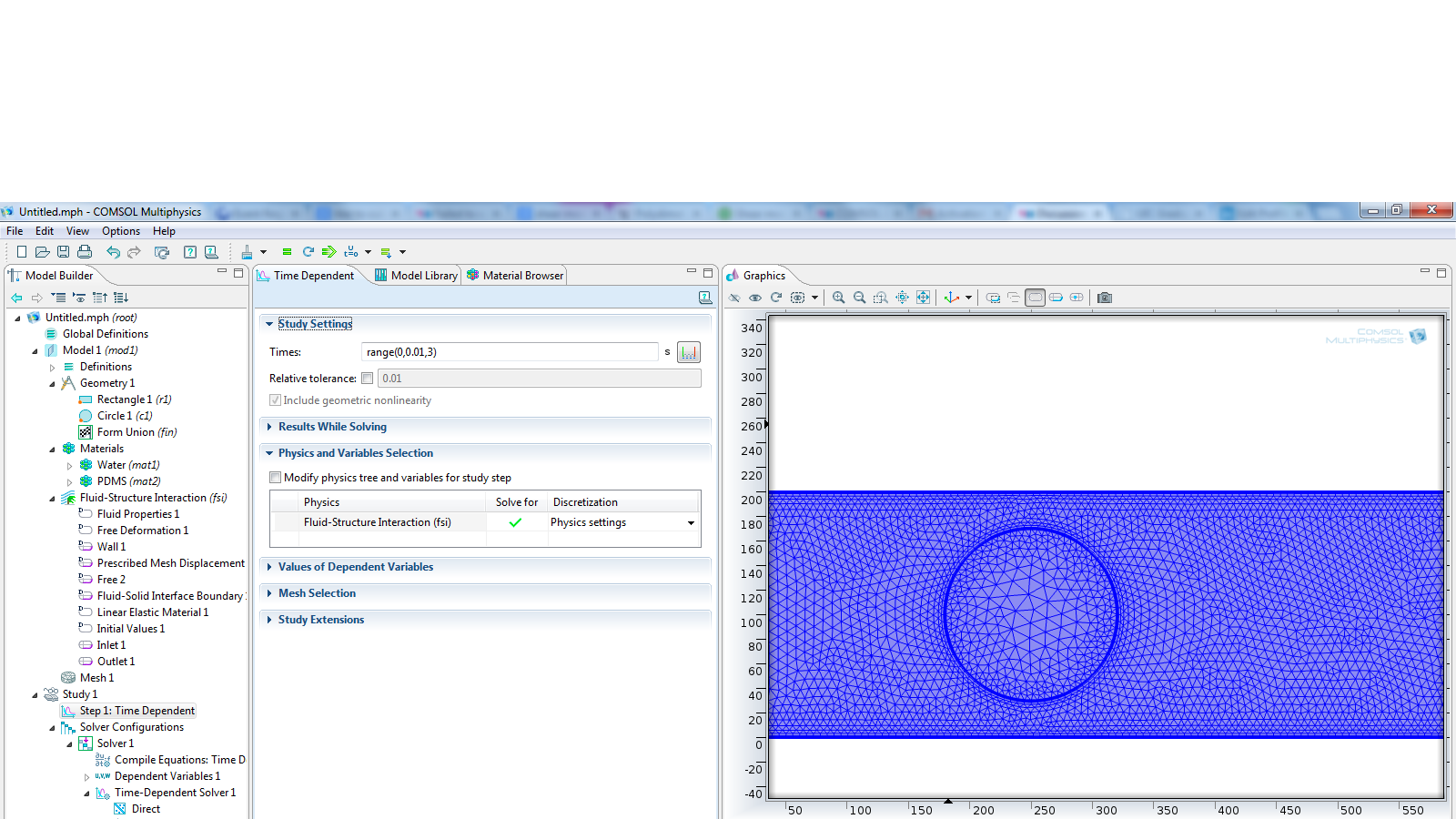1456x819 pixels.
Task: Enable the Relative tolerance checkbox
Action: [368, 379]
